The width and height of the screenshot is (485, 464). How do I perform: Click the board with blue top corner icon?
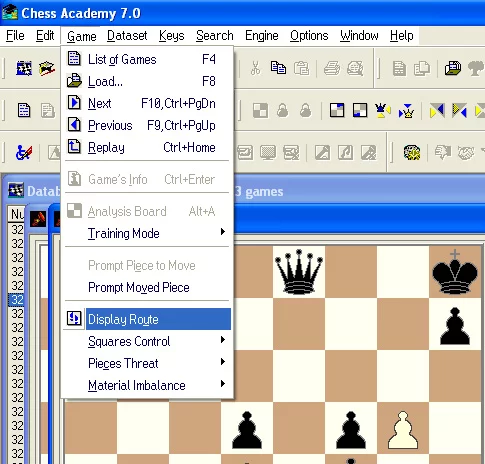(337, 110)
